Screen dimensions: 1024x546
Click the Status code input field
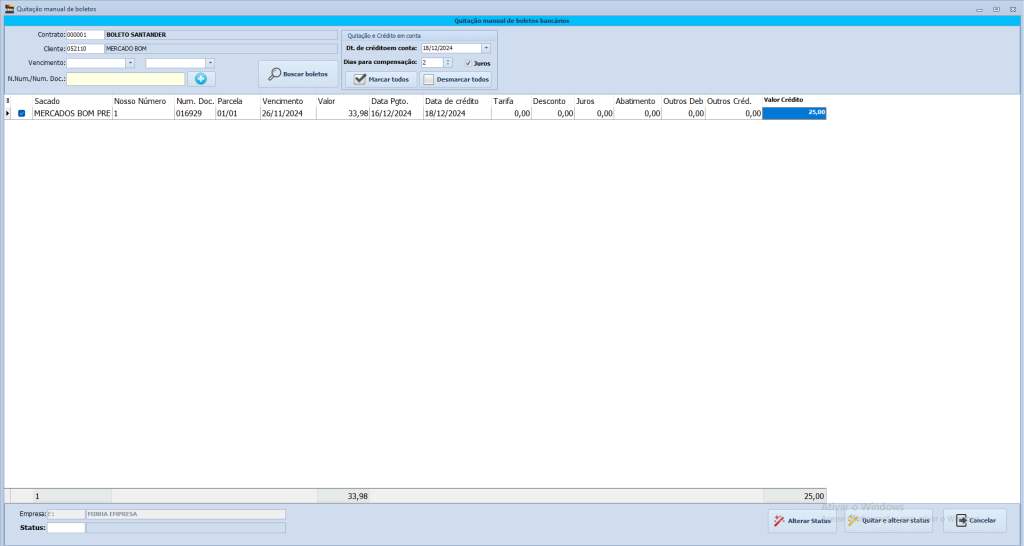(x=66, y=528)
